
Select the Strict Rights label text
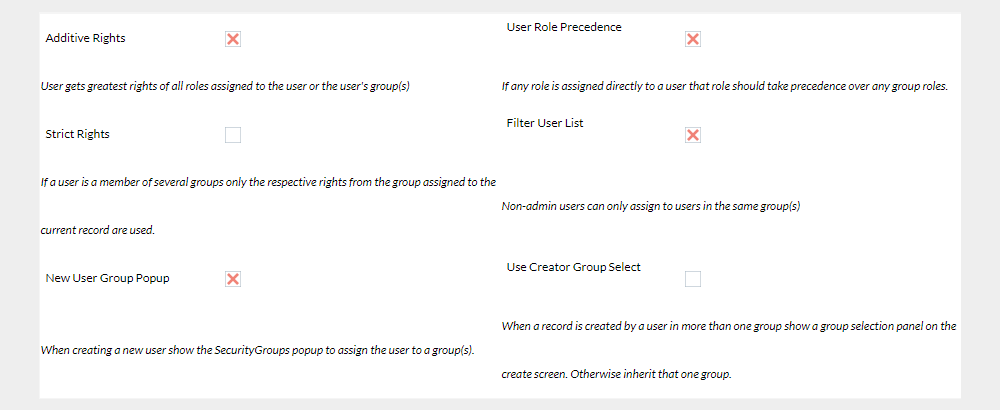pyautogui.click(x=78, y=134)
